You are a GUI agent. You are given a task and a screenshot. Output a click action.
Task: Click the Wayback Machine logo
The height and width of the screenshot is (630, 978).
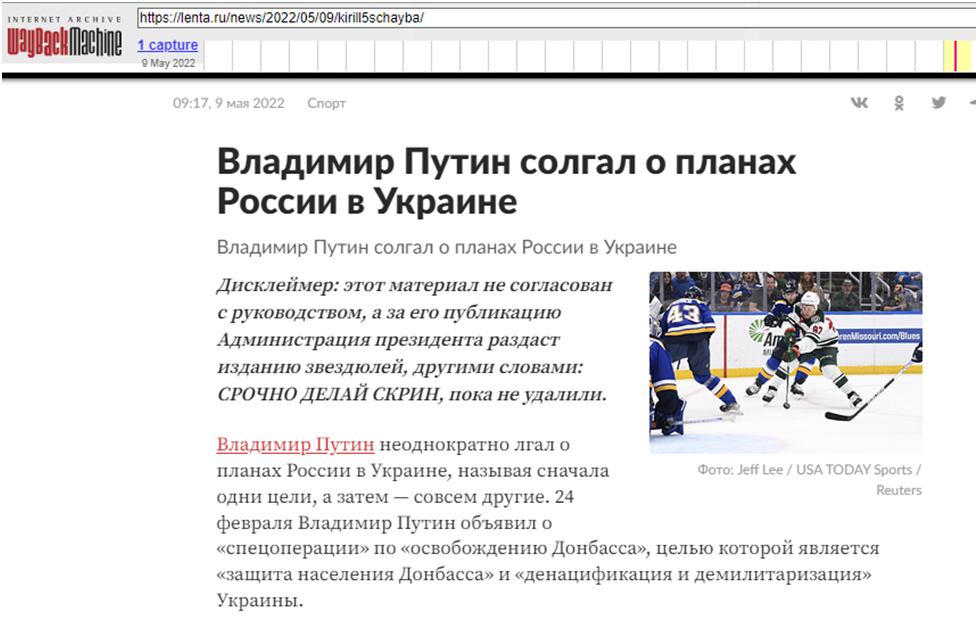(64, 42)
